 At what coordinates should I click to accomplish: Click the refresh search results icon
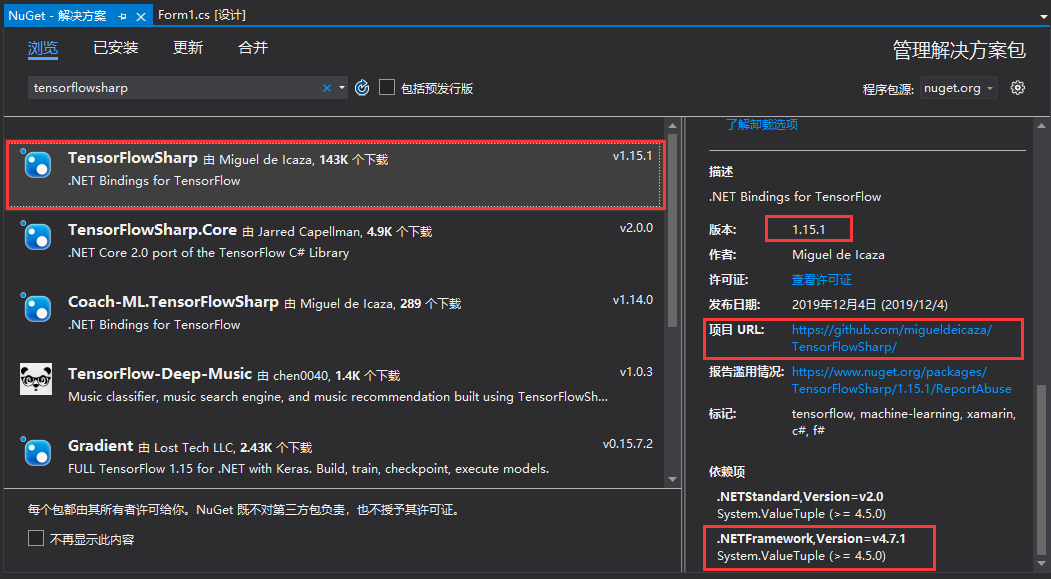pos(361,87)
